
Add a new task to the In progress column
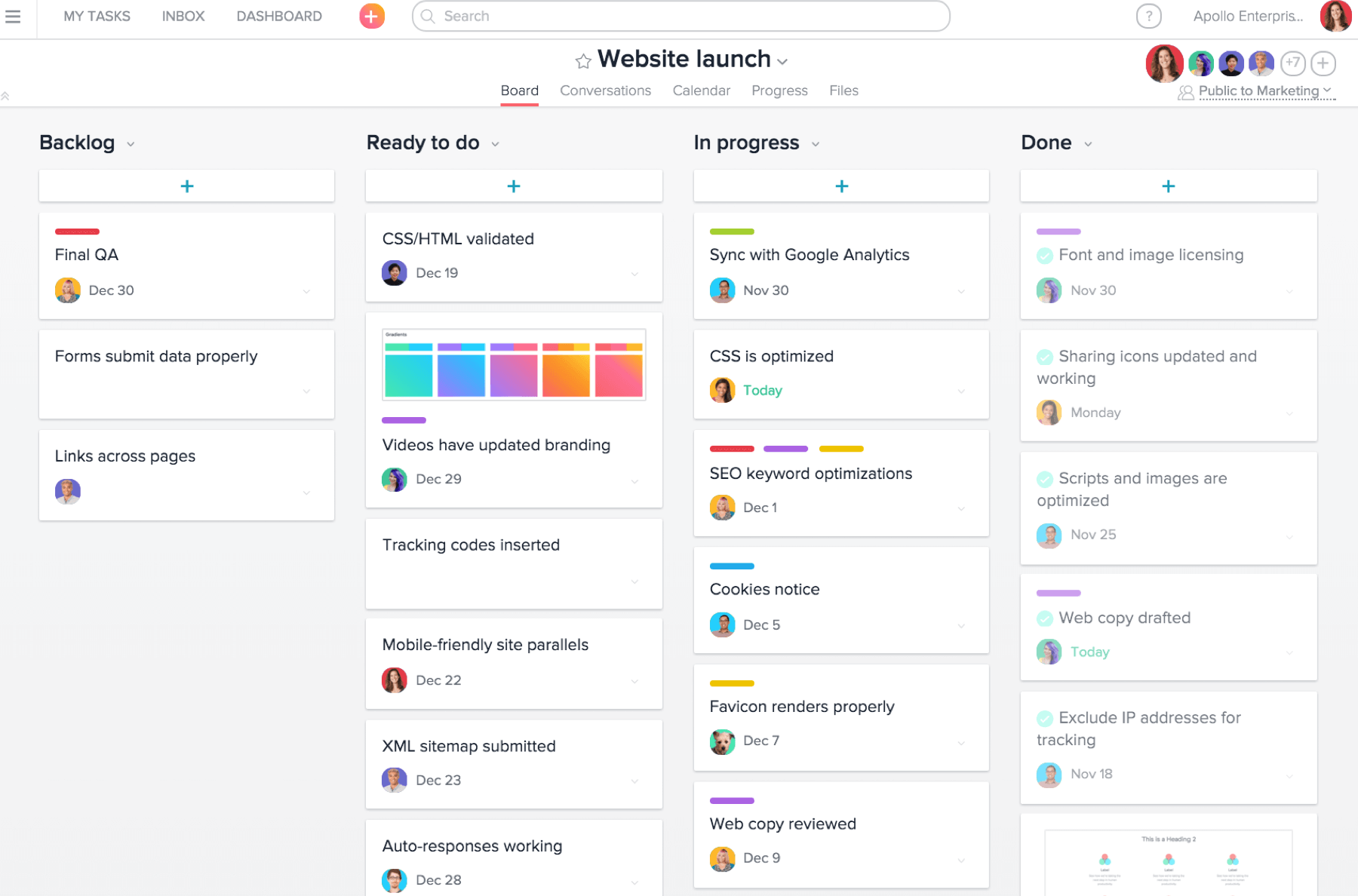[x=840, y=186]
